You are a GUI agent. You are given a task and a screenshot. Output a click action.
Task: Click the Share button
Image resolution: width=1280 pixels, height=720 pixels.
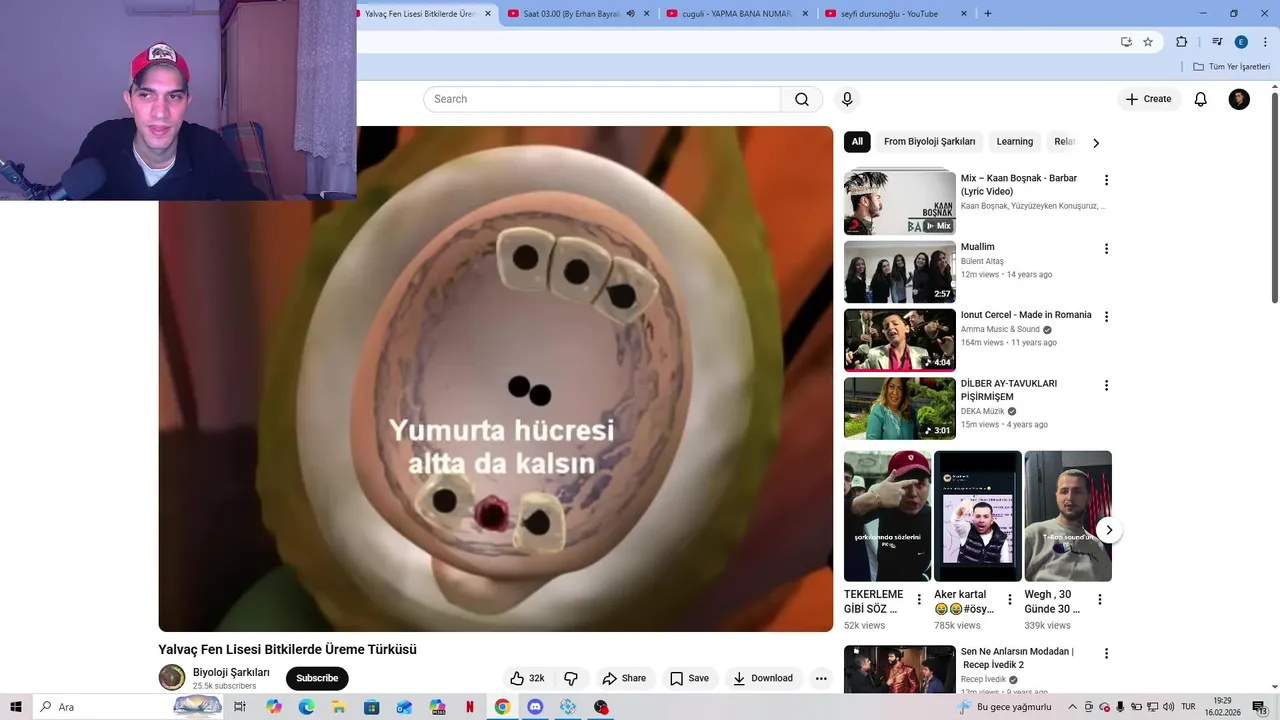(624, 678)
